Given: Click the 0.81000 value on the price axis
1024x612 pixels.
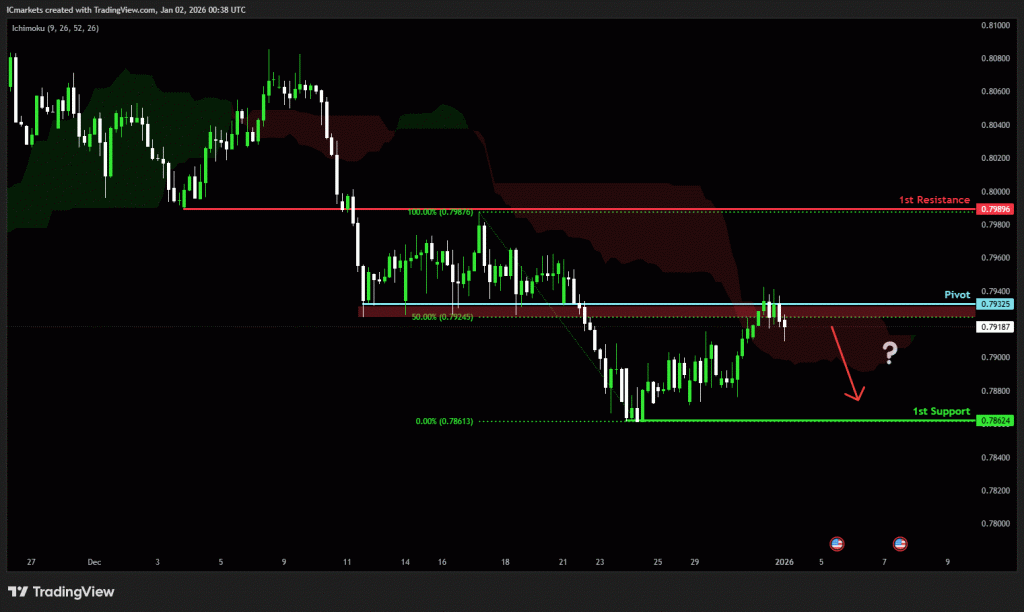Looking at the screenshot, I should (x=994, y=25).
